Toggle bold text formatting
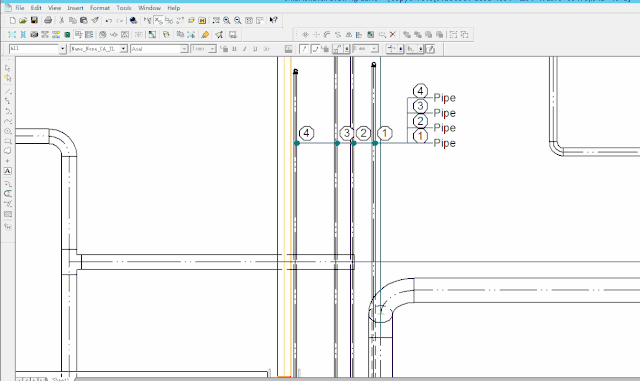 point(234,49)
